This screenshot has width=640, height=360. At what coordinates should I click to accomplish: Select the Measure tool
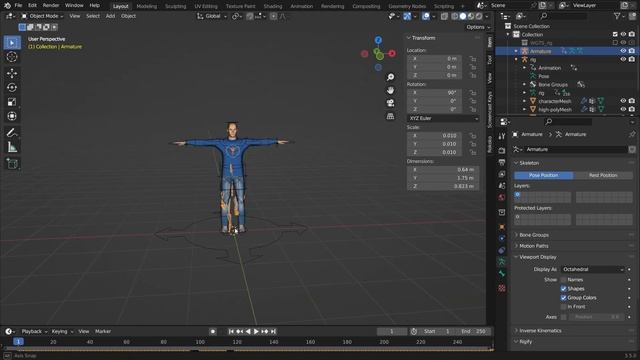pyautogui.click(x=12, y=147)
